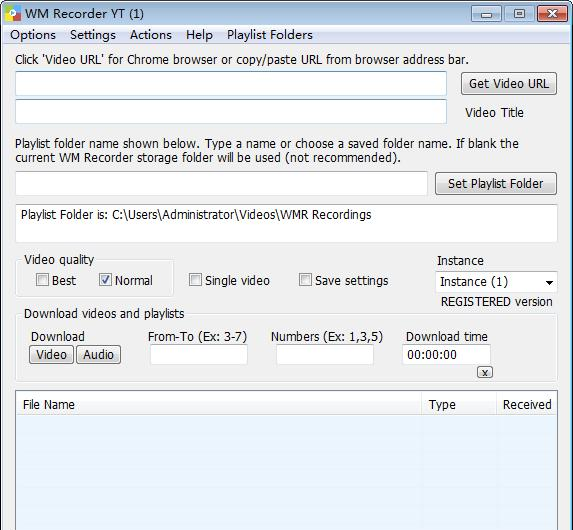Click the Video Title input field

231,111
